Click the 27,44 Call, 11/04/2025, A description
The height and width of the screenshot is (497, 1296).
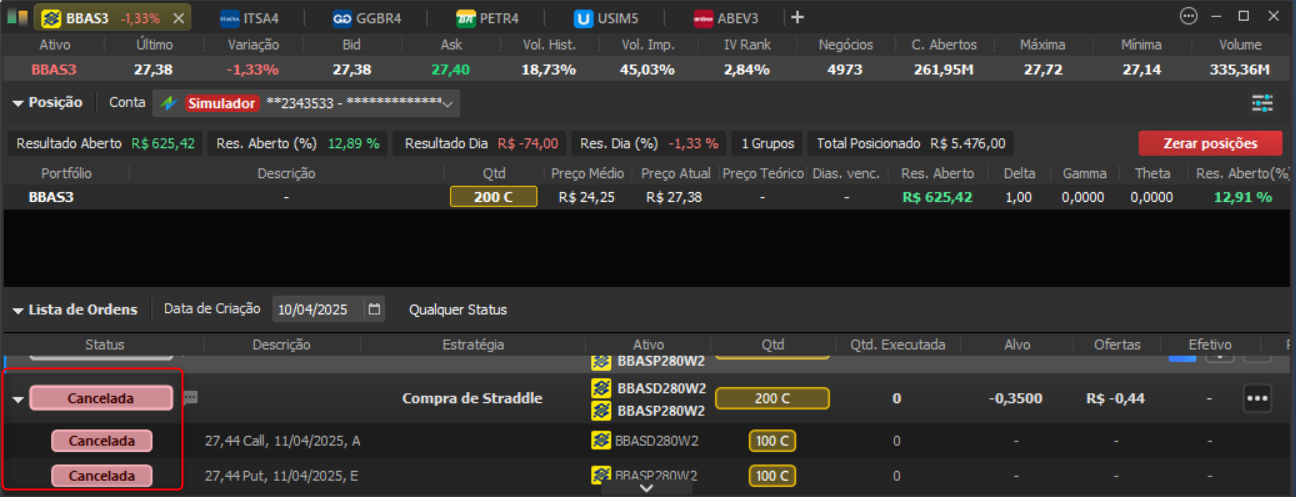point(282,440)
